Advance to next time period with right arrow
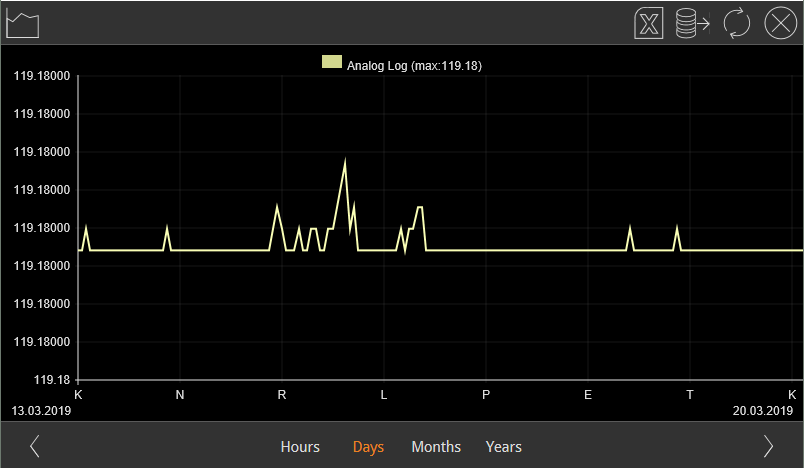The width and height of the screenshot is (804, 468). pyautogui.click(x=768, y=446)
